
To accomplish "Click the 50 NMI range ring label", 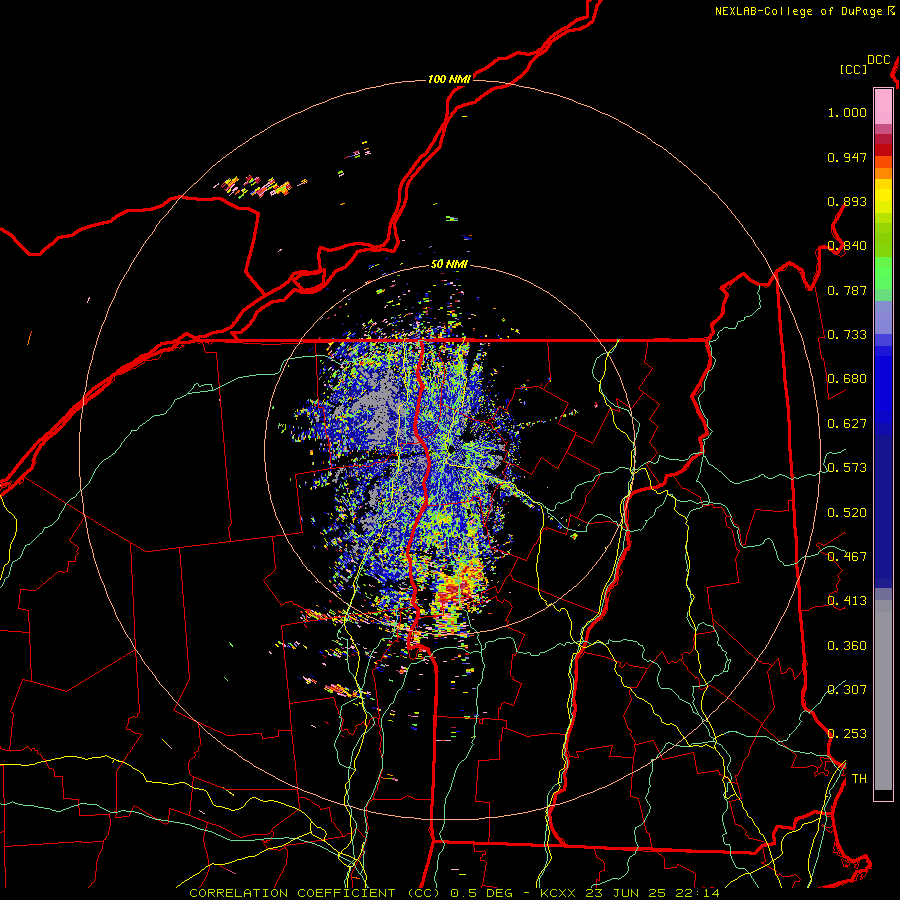I will pos(449,264).
